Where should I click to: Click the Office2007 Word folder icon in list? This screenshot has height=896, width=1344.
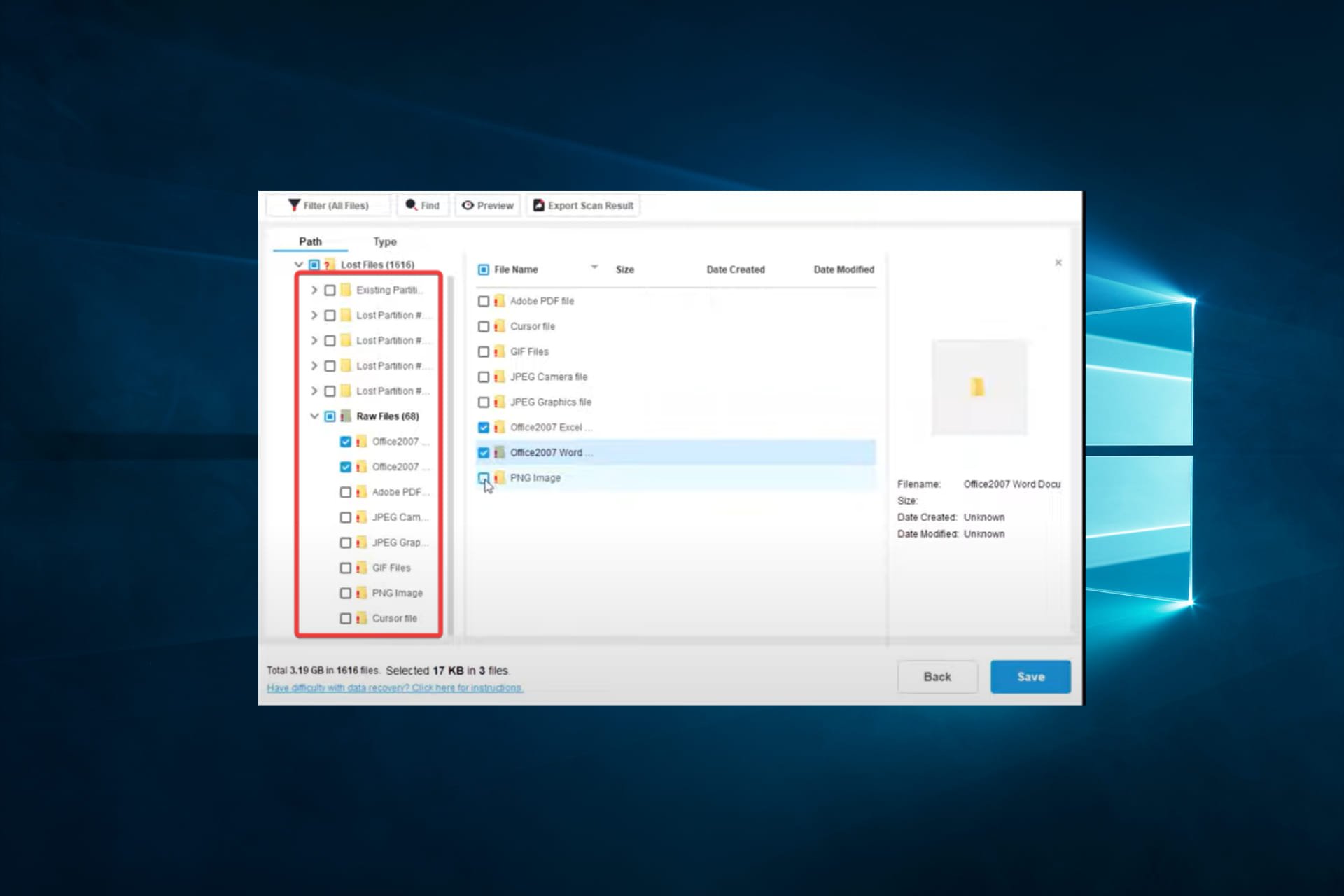[x=499, y=452]
